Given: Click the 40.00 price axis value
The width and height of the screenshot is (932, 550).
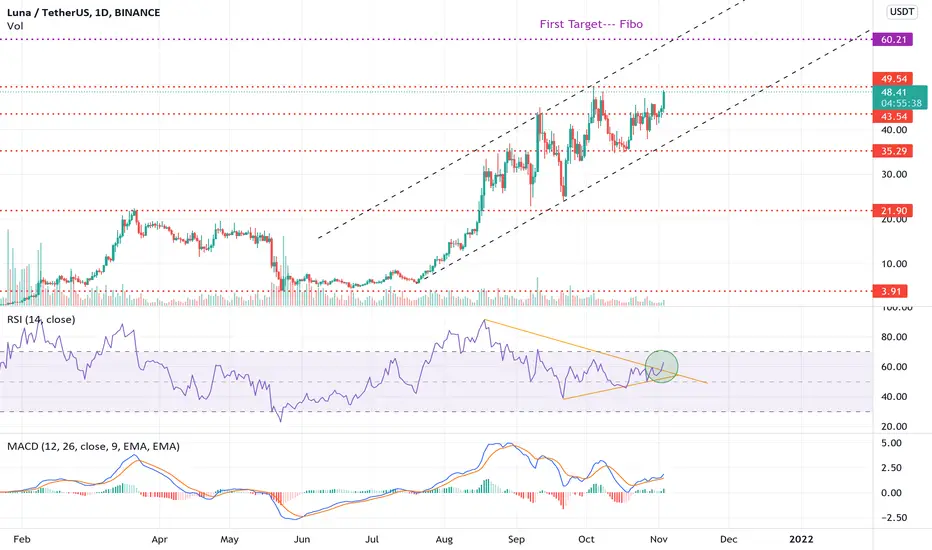Looking at the screenshot, I should 894,130.
